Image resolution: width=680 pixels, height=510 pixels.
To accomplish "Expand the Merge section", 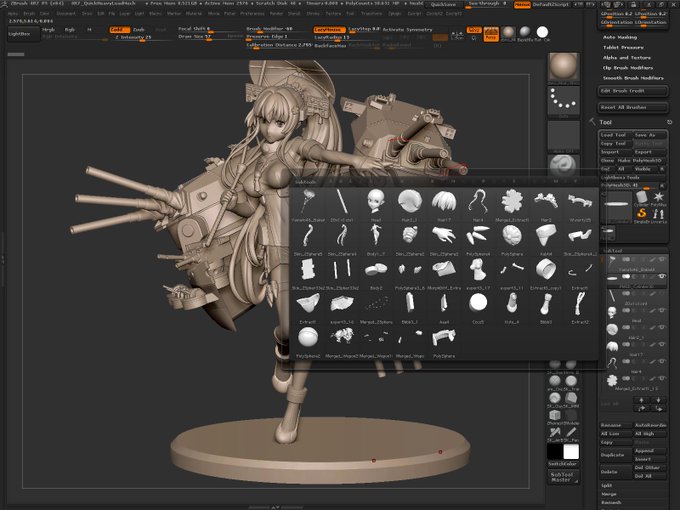I will pyautogui.click(x=608, y=494).
